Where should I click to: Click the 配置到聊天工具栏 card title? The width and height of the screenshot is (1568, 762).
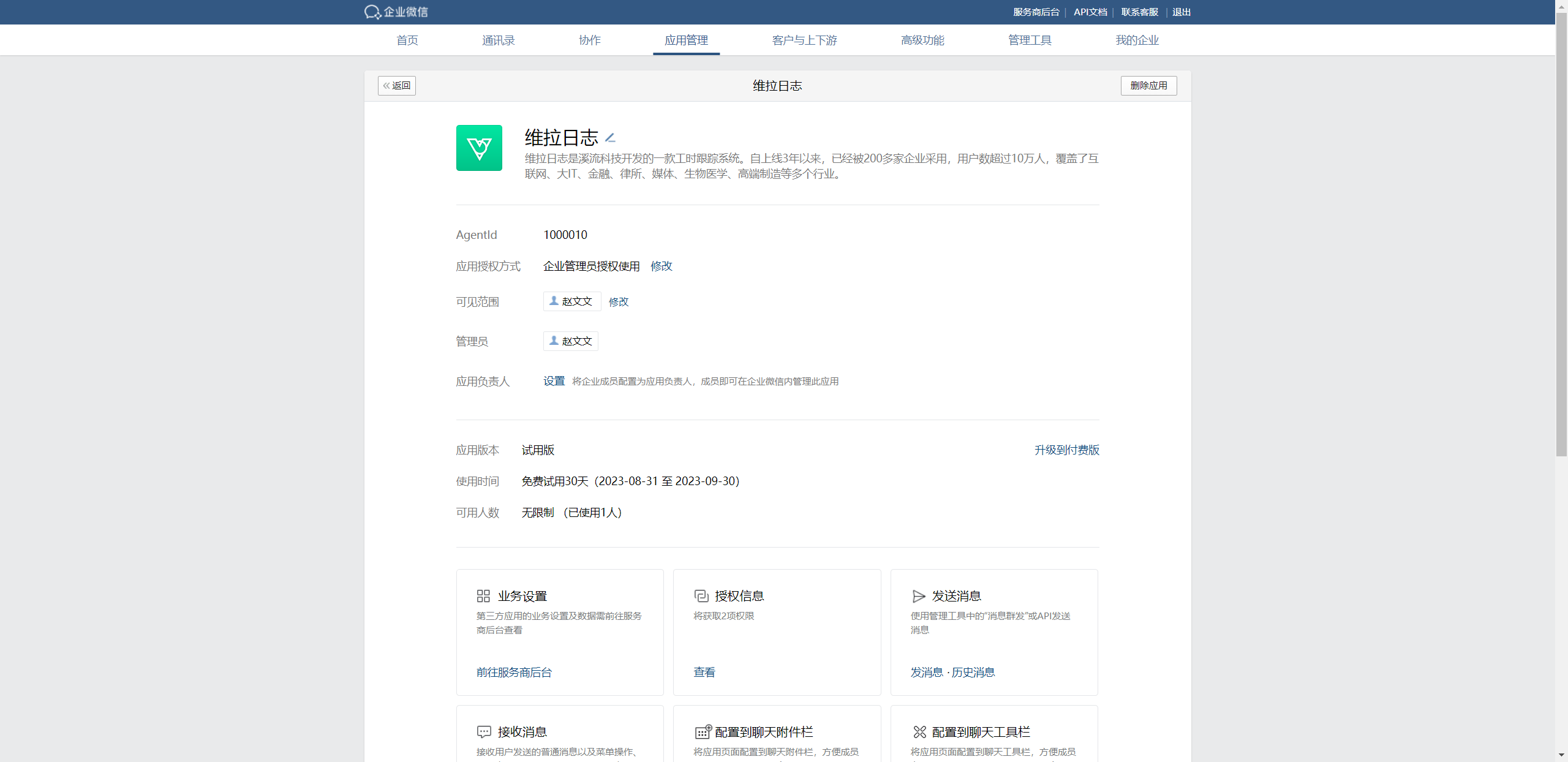981,732
